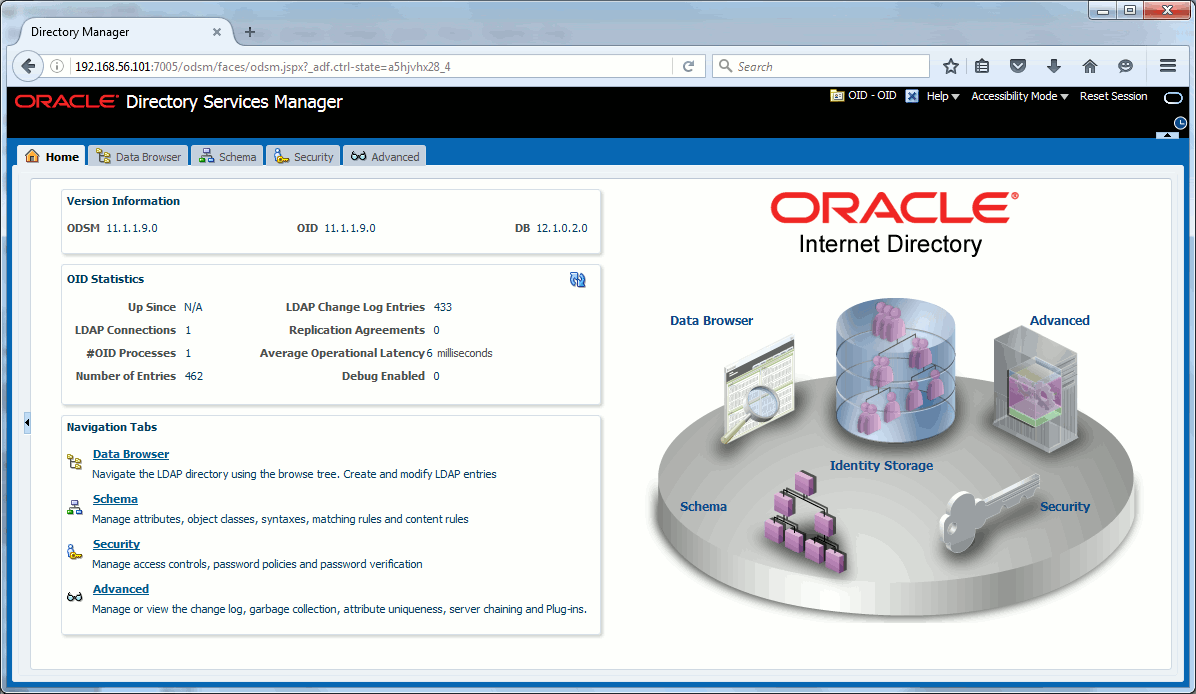Reload the current page
1196x694 pixels.
tap(688, 66)
